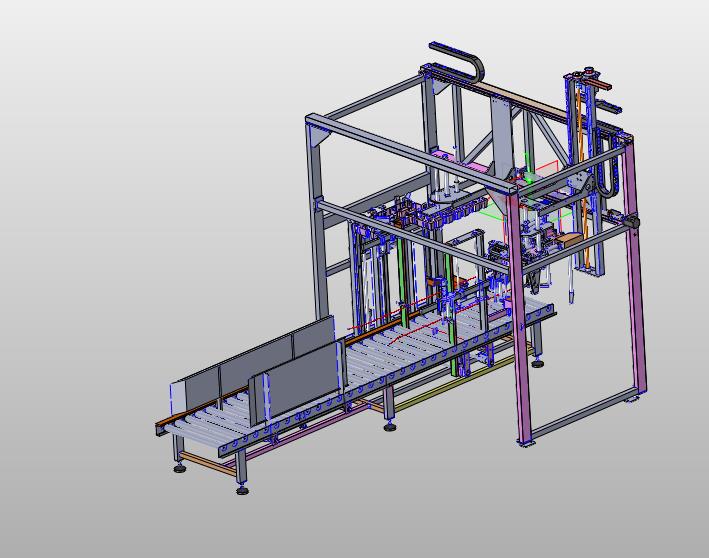Viewport: 709px width, 558px height.
Task: Pick the black round knob on right post
Action: (x=632, y=222)
